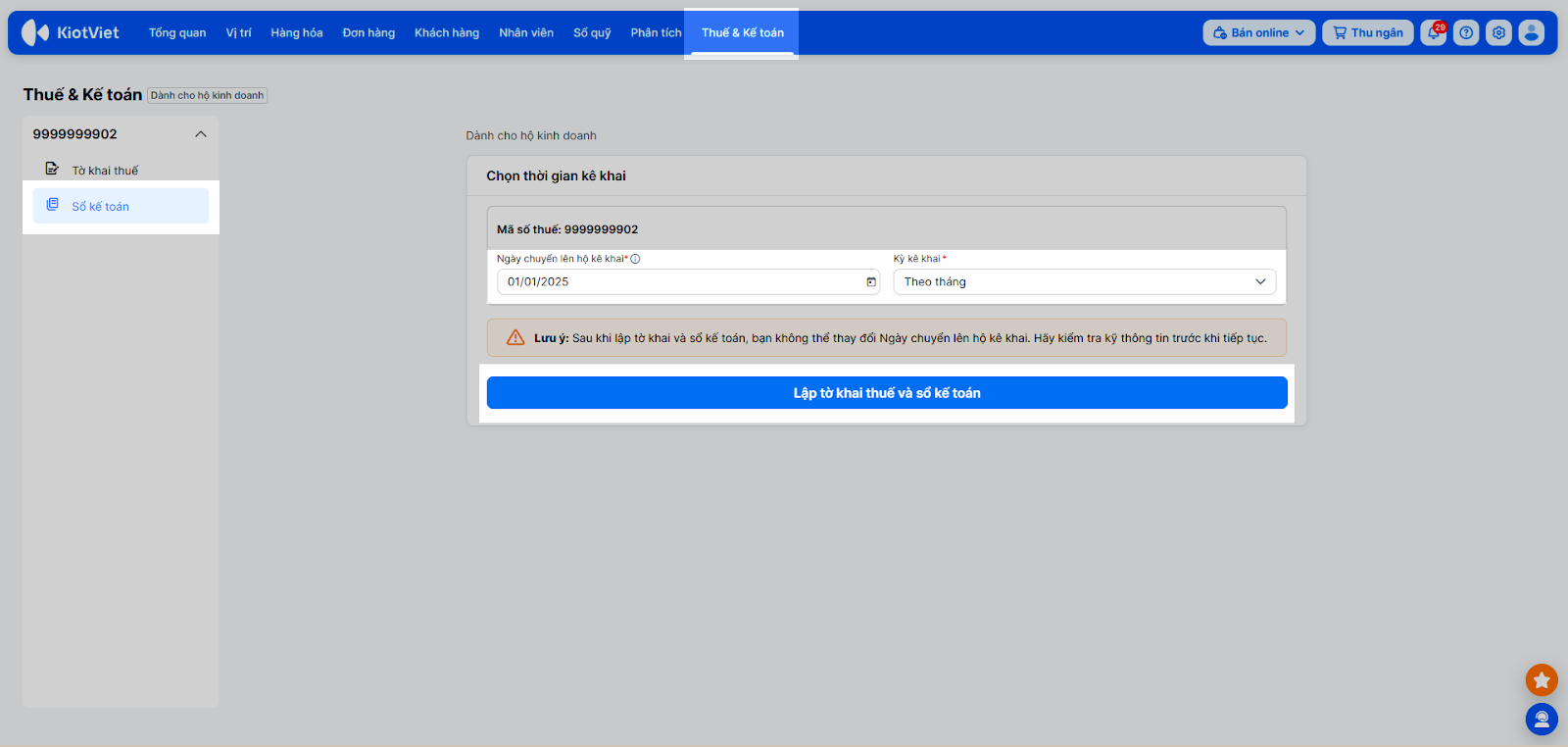Open the Tổng quan menu
Image resolution: width=1568 pixels, height=747 pixels.
click(177, 32)
